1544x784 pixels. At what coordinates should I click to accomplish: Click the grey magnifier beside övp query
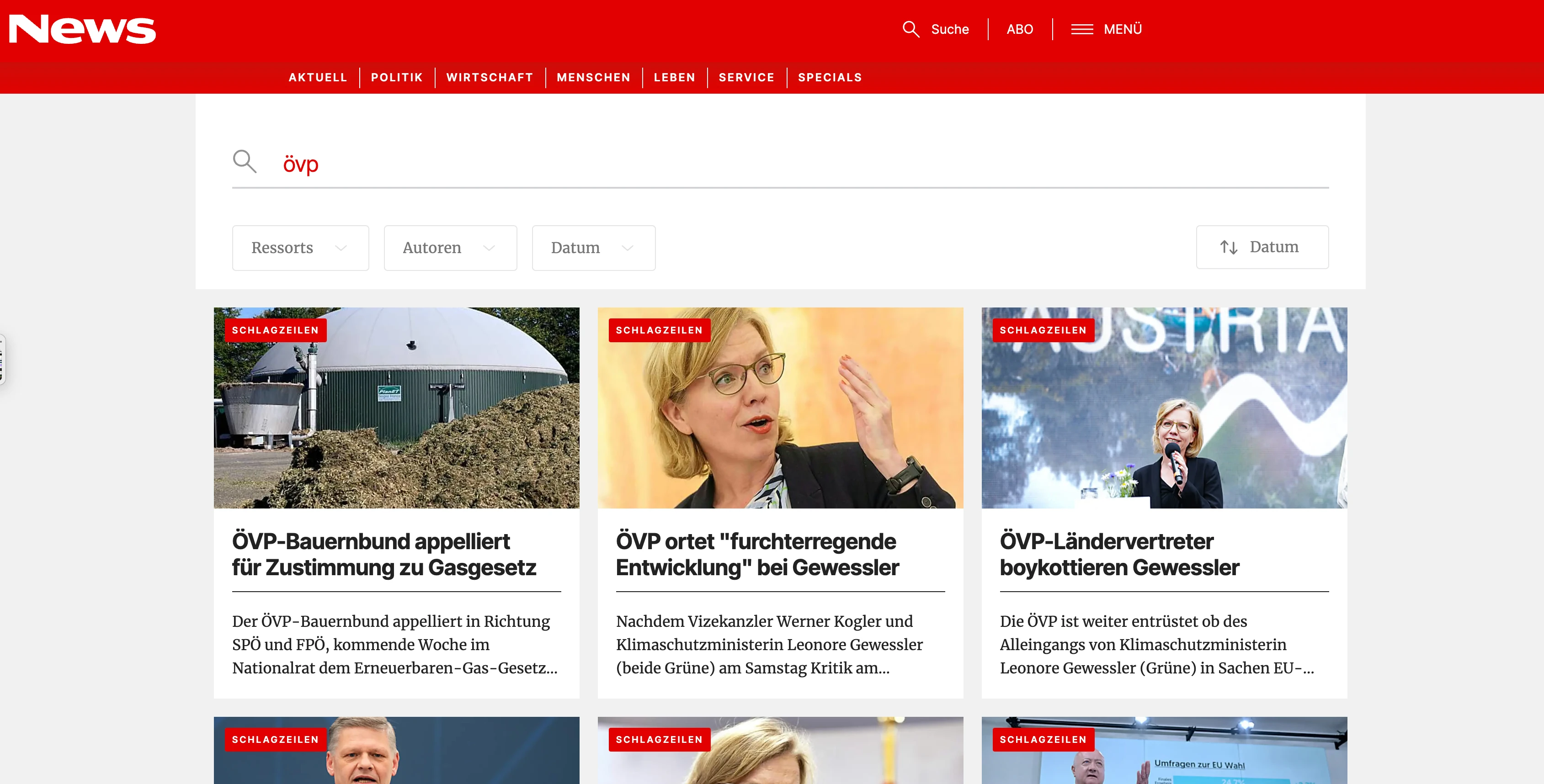[245, 162]
